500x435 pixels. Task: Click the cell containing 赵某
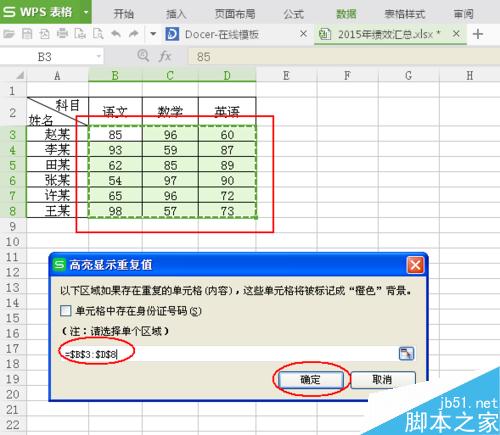tap(57, 134)
